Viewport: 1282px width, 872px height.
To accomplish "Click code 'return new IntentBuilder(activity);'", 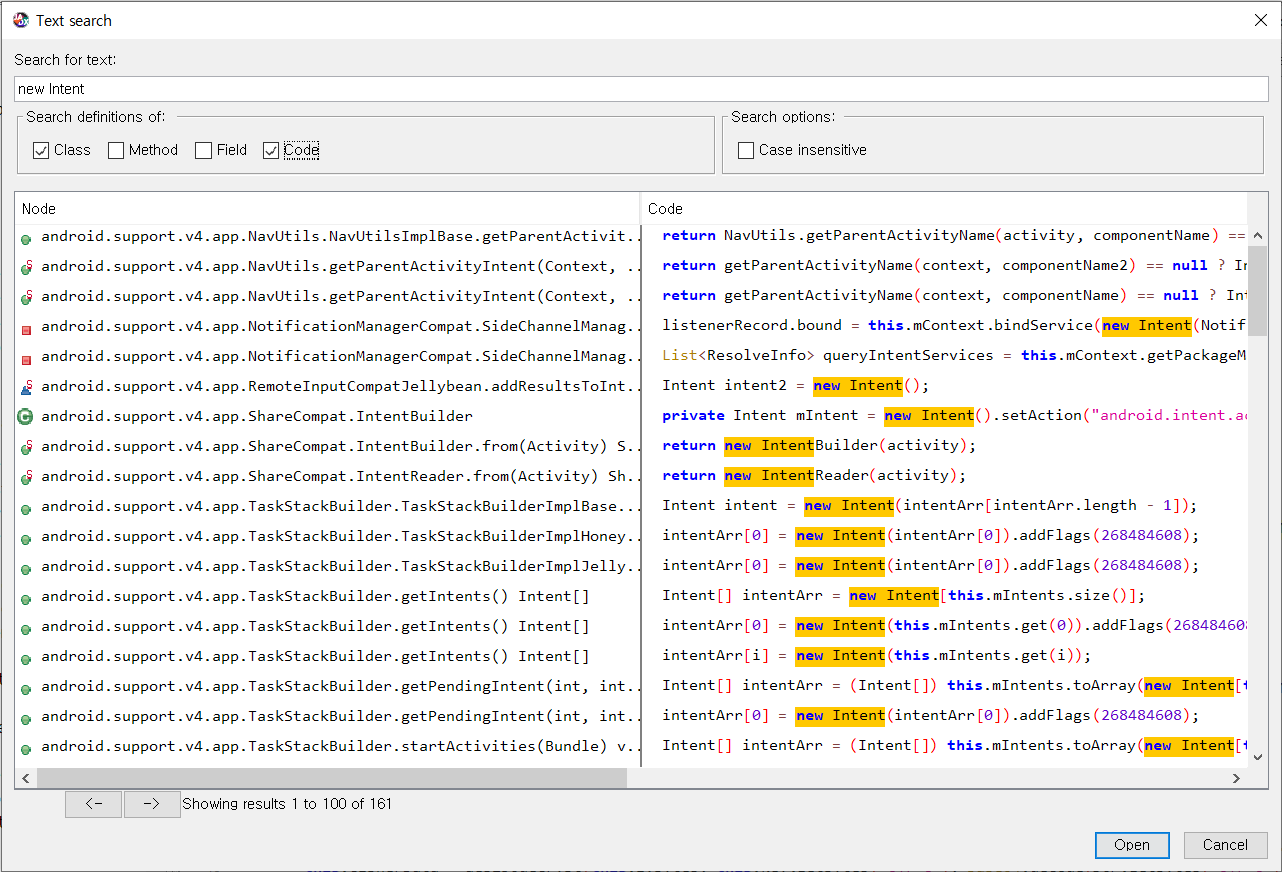I will click(x=818, y=446).
